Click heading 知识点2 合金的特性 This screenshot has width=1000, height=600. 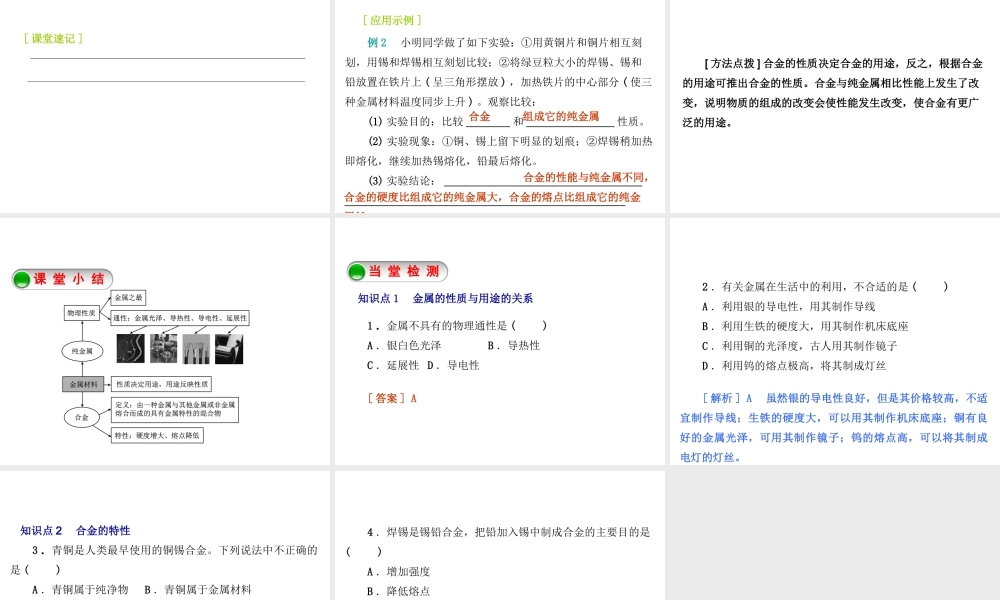pos(75,530)
